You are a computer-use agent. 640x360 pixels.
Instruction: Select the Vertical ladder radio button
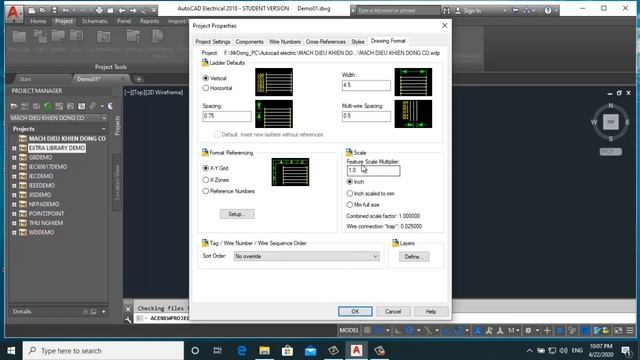click(206, 78)
